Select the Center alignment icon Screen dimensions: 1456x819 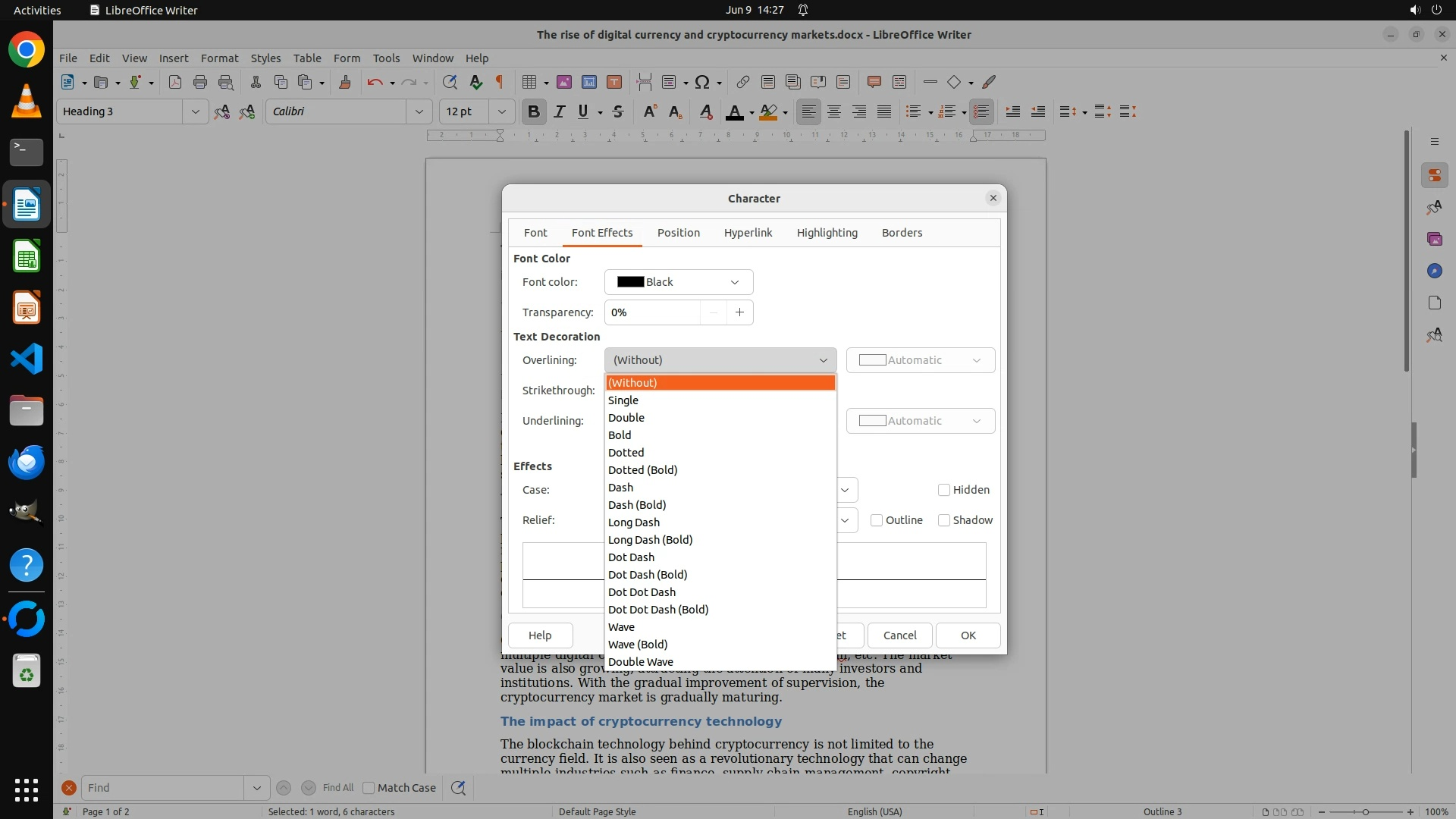pyautogui.click(x=834, y=112)
